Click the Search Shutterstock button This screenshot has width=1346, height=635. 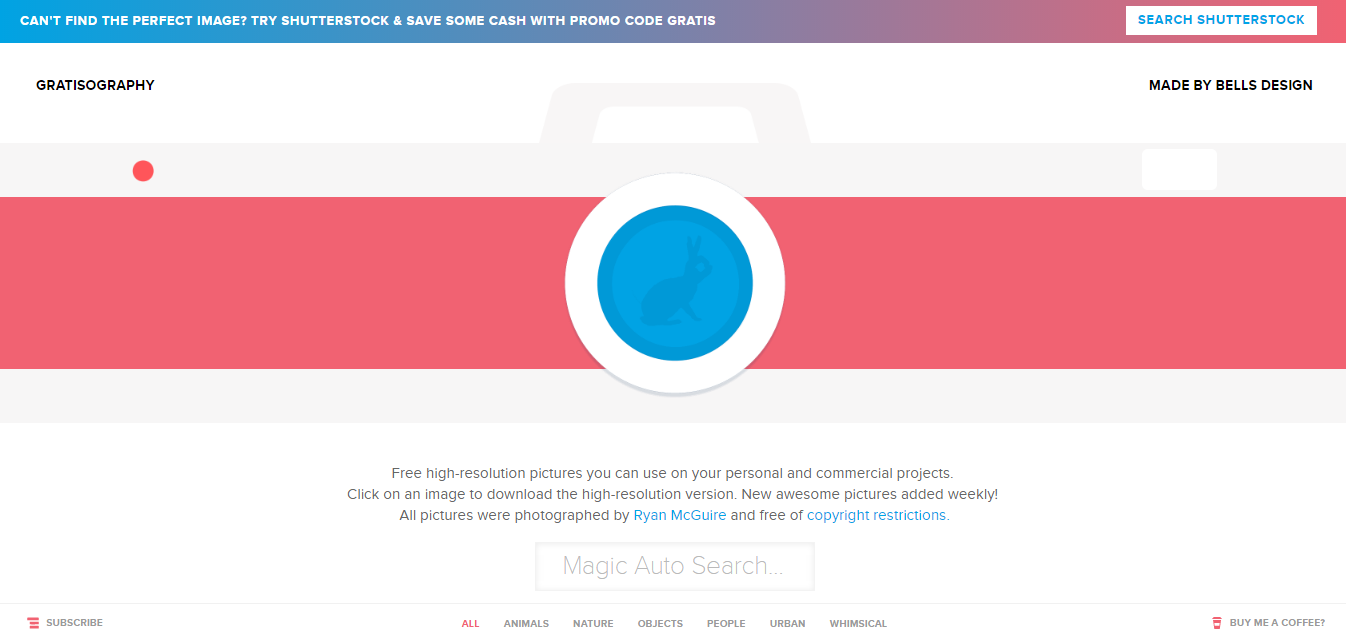click(1221, 20)
